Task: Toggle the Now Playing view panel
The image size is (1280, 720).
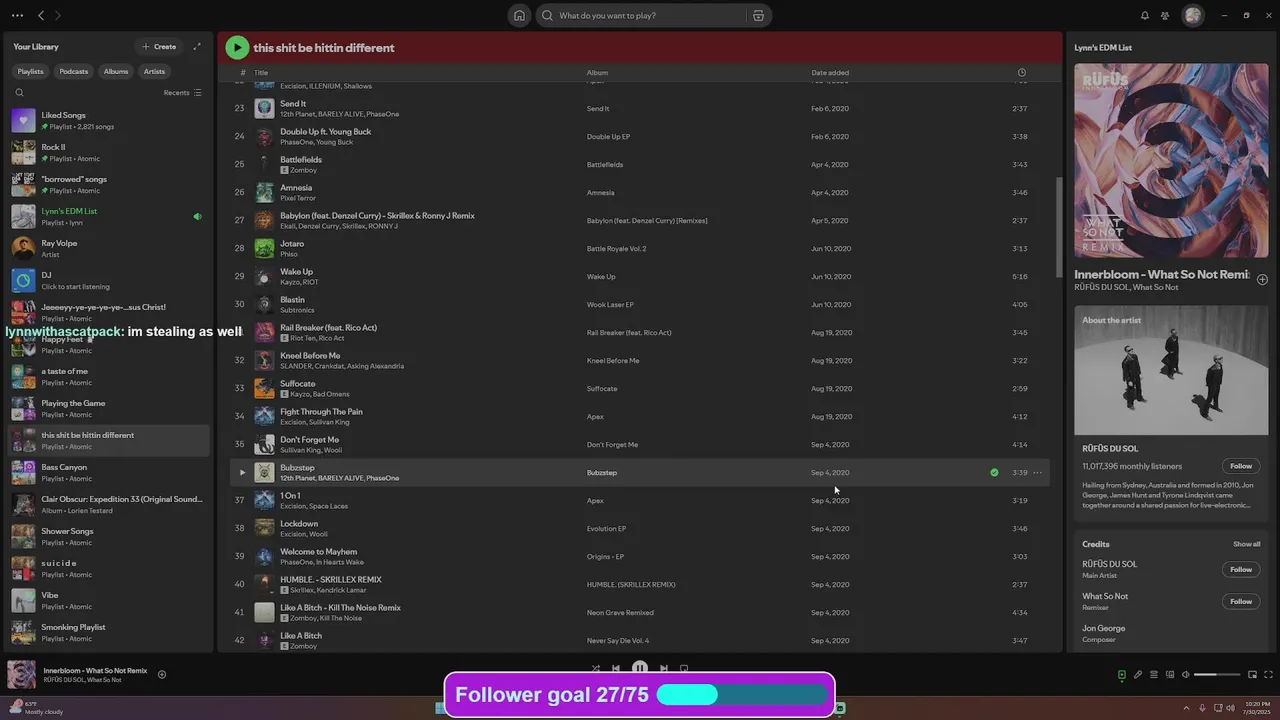Action: tap(1121, 674)
